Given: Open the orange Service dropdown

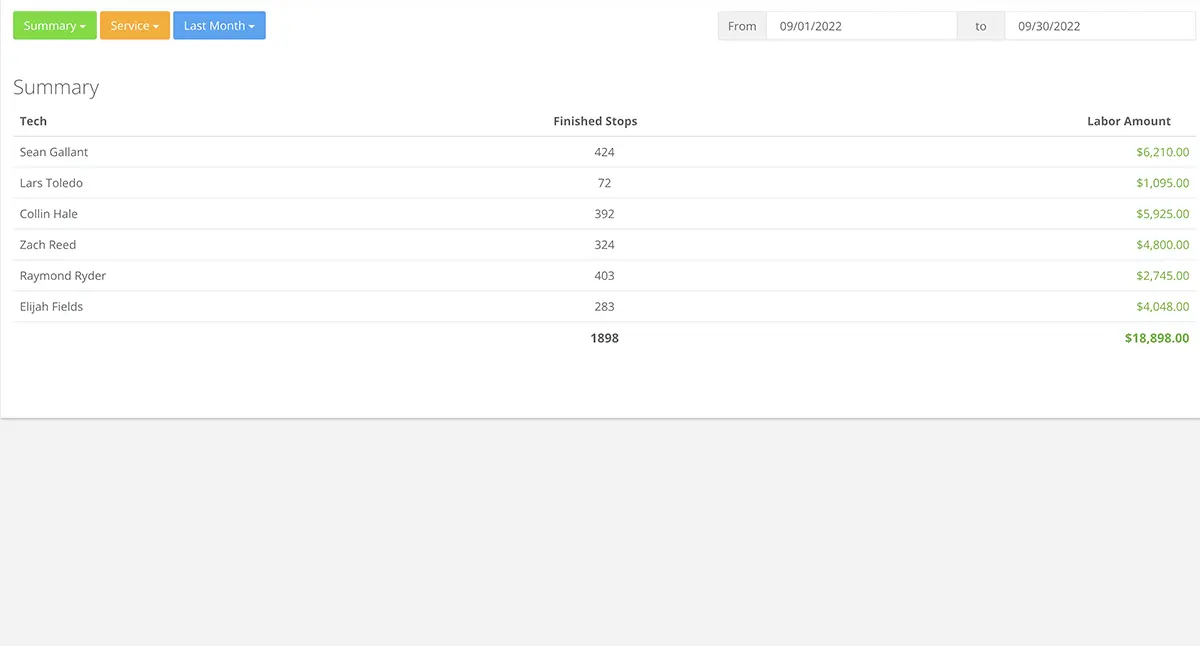Looking at the screenshot, I should point(135,26).
